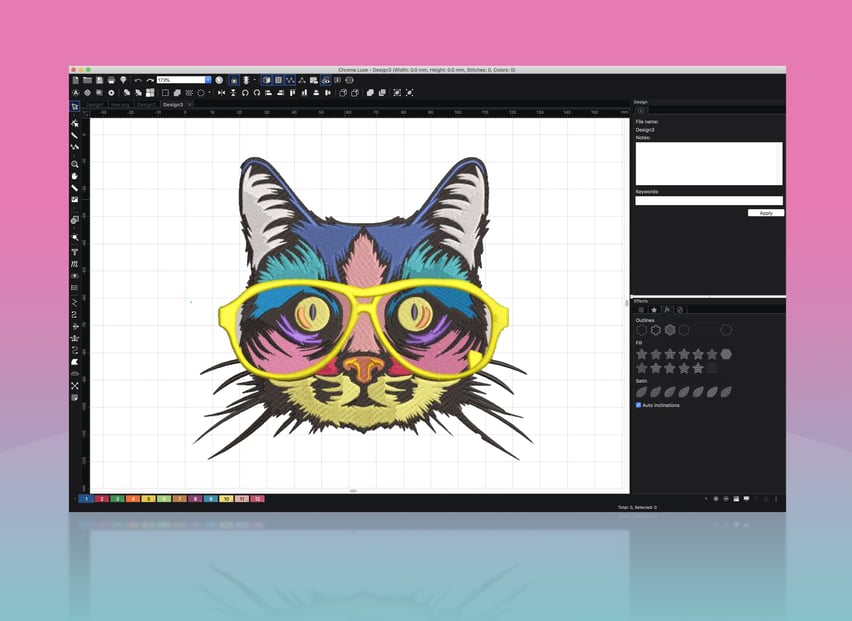Image resolution: width=852 pixels, height=621 pixels.
Task: Open the Stitch Player icon on the toolbar
Action: [325, 80]
